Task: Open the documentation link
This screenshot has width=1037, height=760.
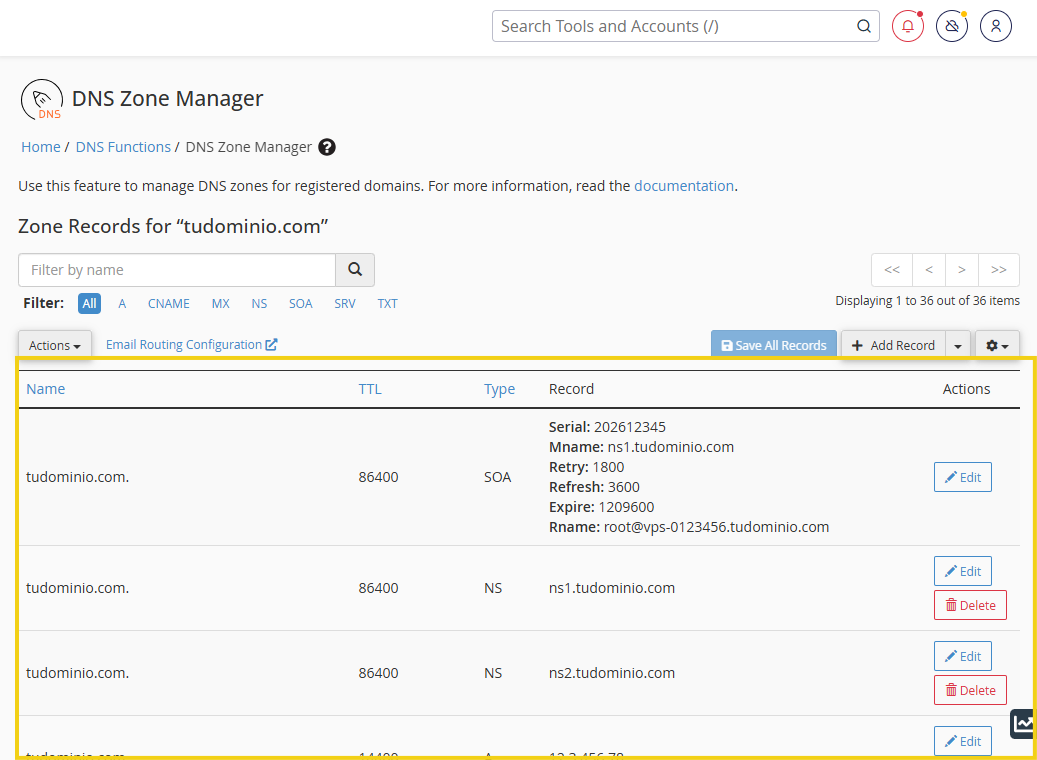Action: click(684, 186)
